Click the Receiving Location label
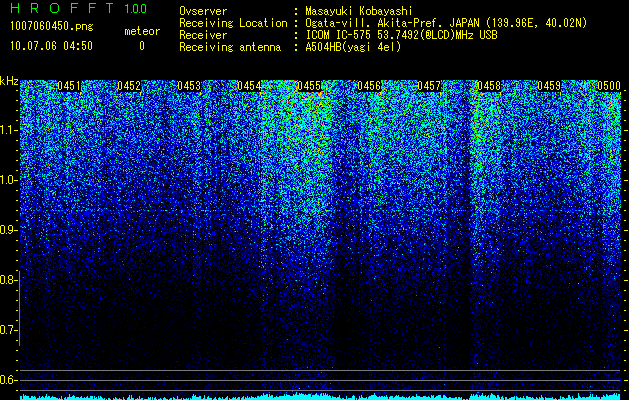The image size is (629, 400). tap(233, 23)
